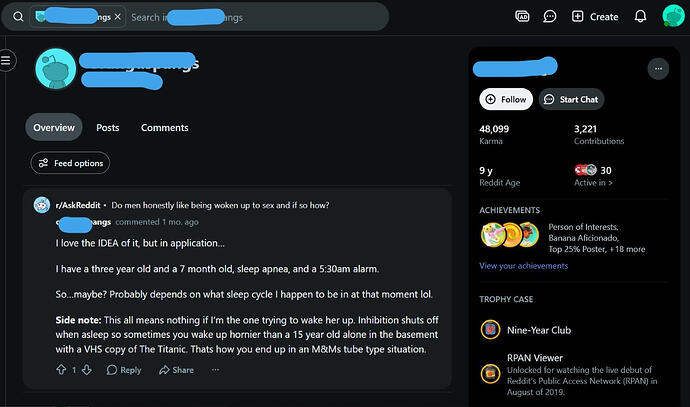Open the user avatar menu
The image size is (690, 407).
(673, 16)
